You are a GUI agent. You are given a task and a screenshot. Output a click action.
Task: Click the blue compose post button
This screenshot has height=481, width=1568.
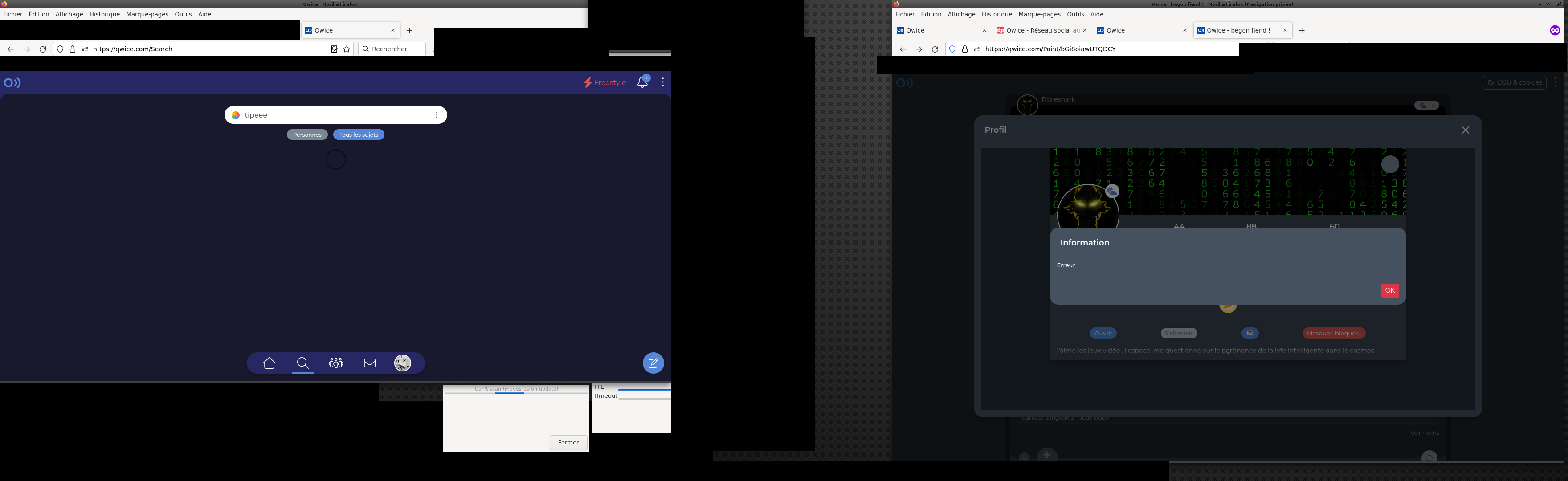pos(653,363)
